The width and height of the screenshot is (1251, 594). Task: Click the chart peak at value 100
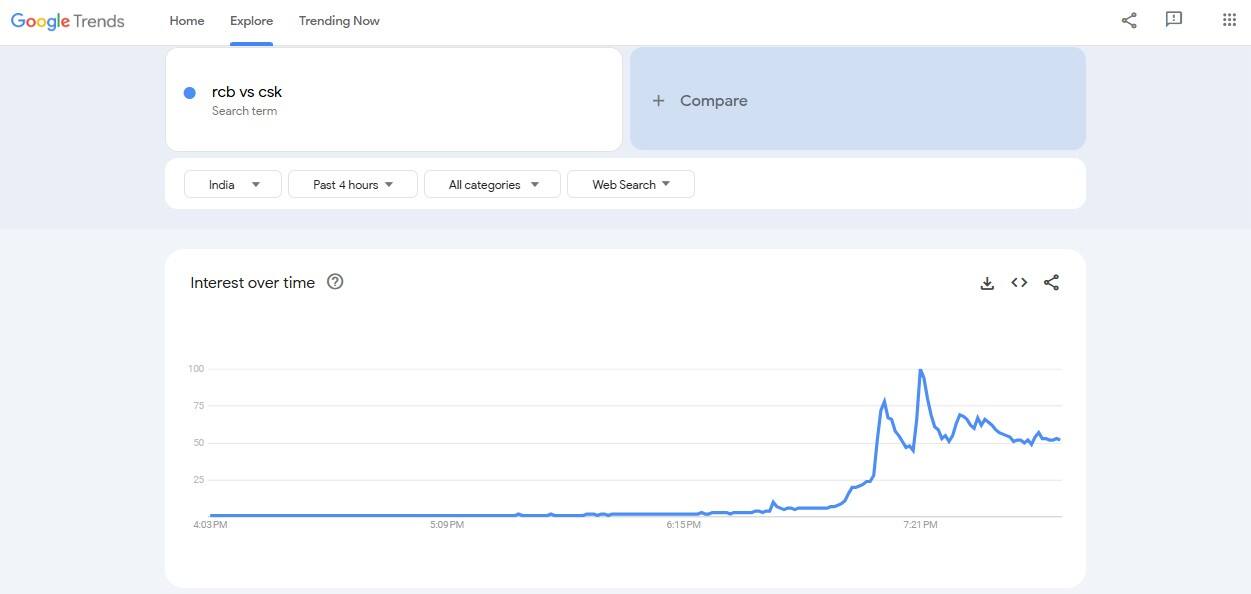(920, 370)
